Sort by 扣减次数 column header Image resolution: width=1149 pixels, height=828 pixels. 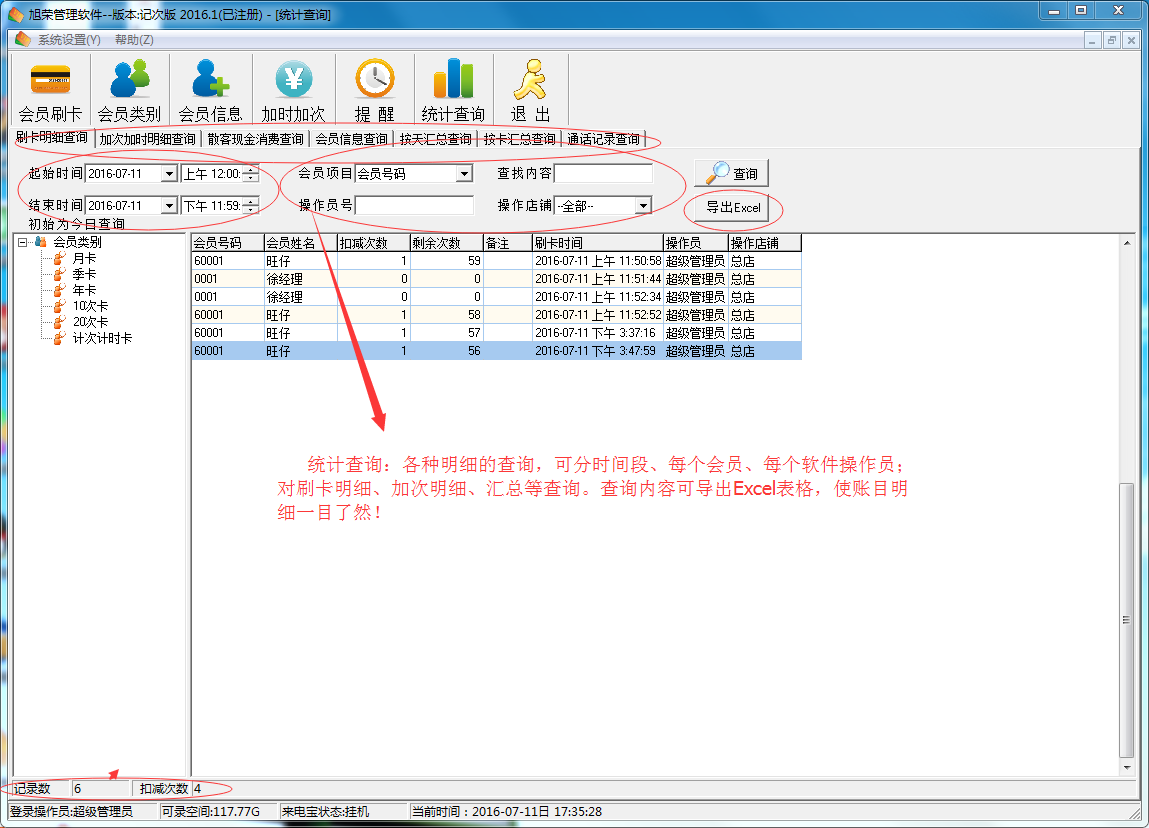coord(374,243)
